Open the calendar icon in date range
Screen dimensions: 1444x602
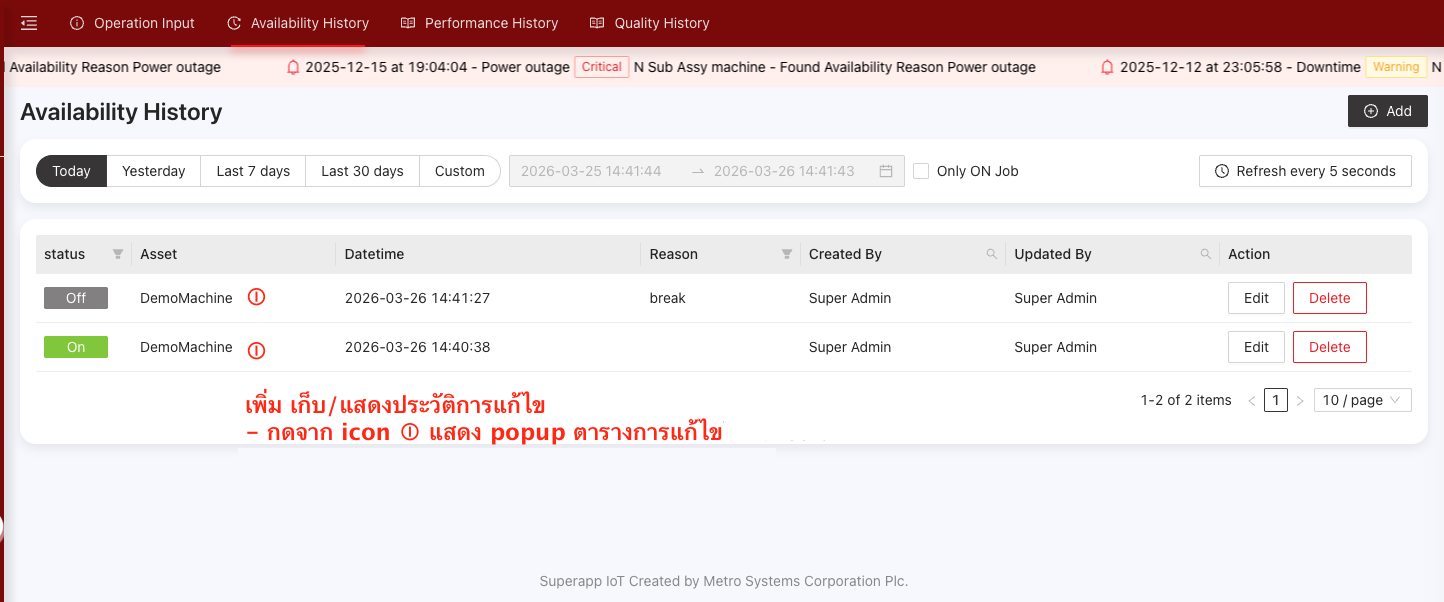885,171
